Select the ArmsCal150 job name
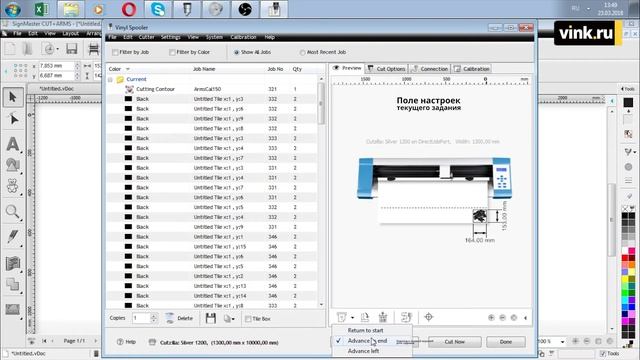Image resolution: width=640 pixels, height=360 pixels. pyautogui.click(x=207, y=89)
